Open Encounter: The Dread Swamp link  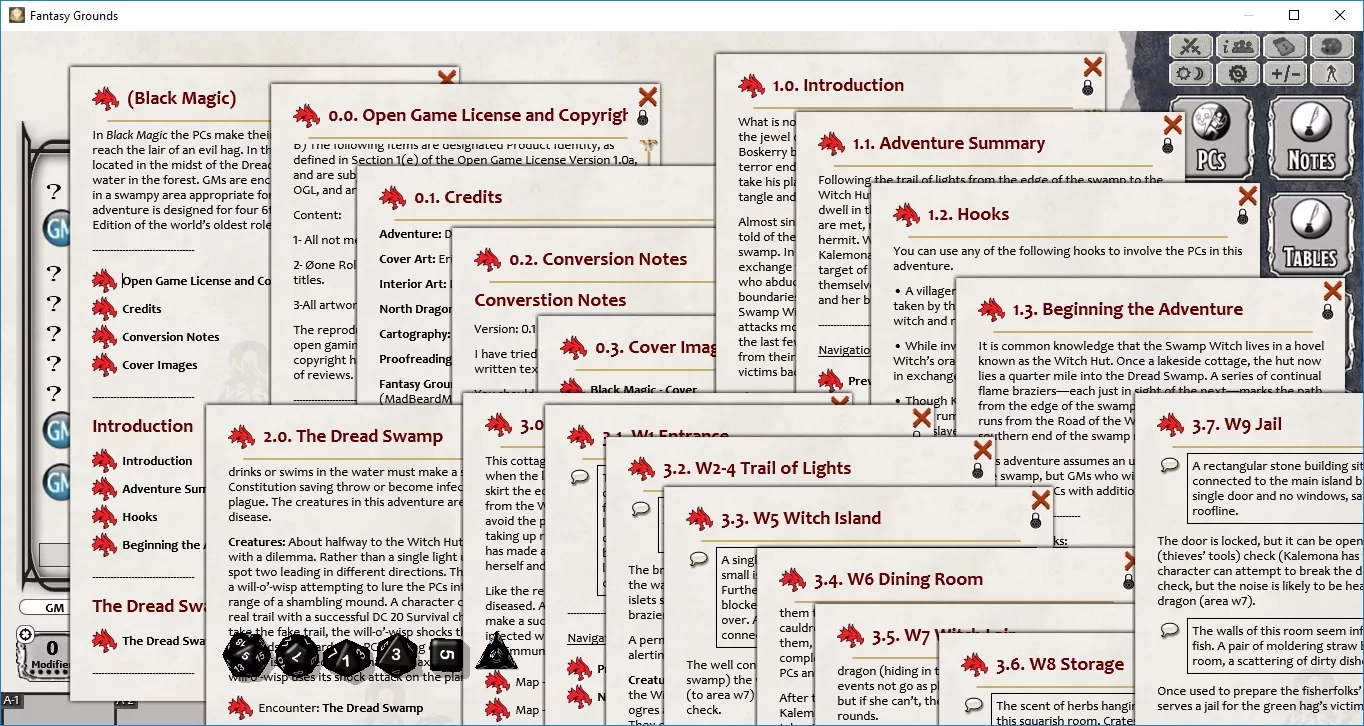coord(343,708)
